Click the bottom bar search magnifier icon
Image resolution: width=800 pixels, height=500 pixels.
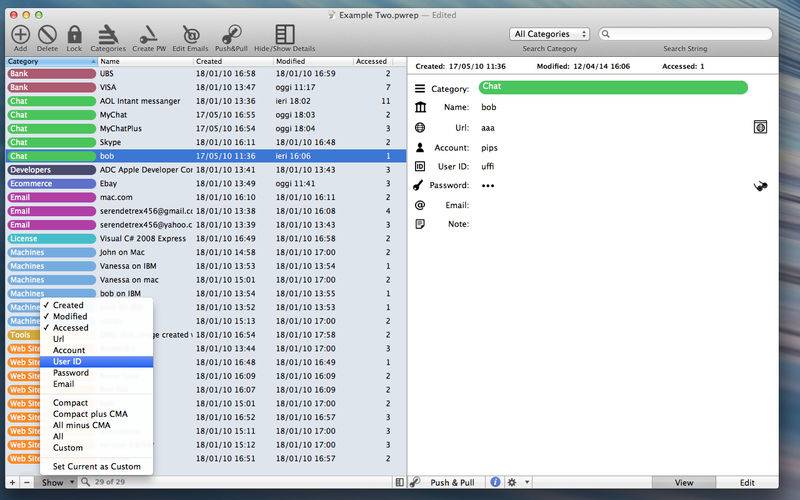pyautogui.click(x=85, y=482)
